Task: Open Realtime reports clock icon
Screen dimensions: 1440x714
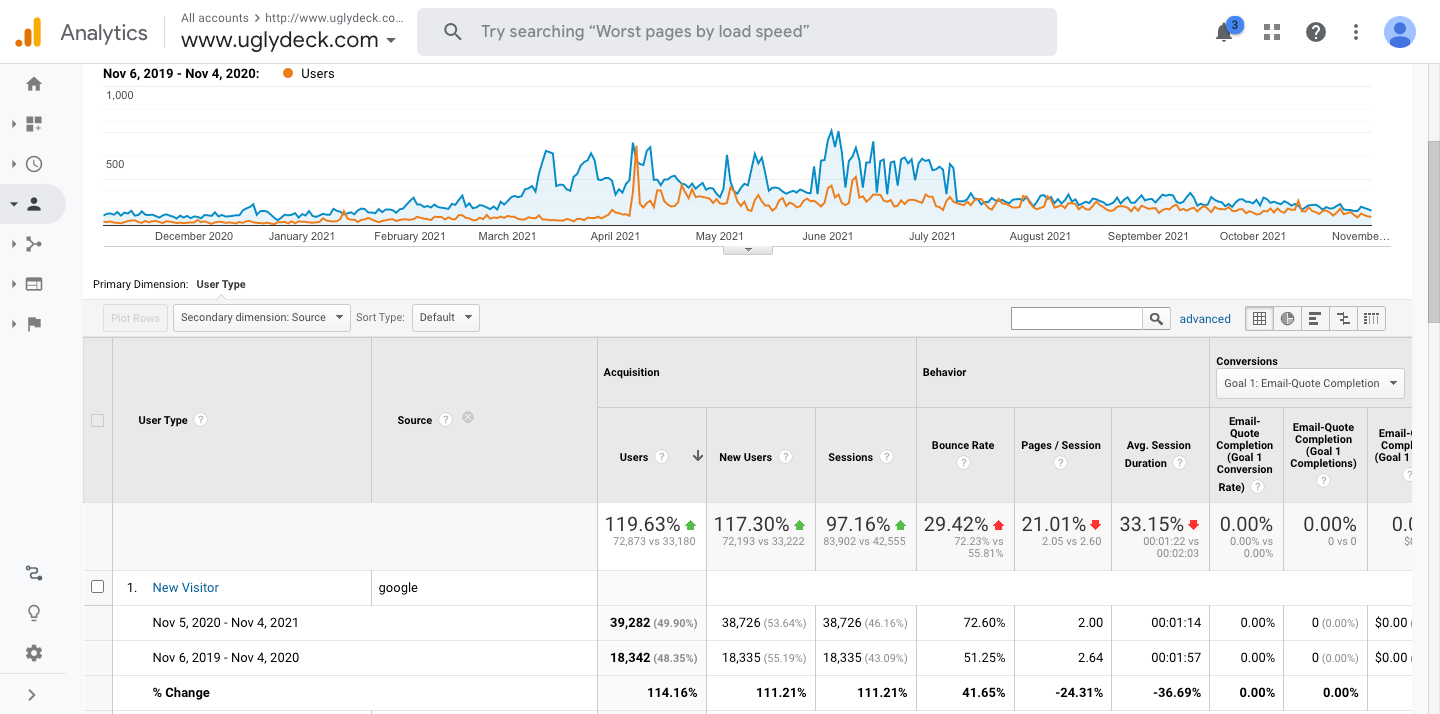Action: 34,164
